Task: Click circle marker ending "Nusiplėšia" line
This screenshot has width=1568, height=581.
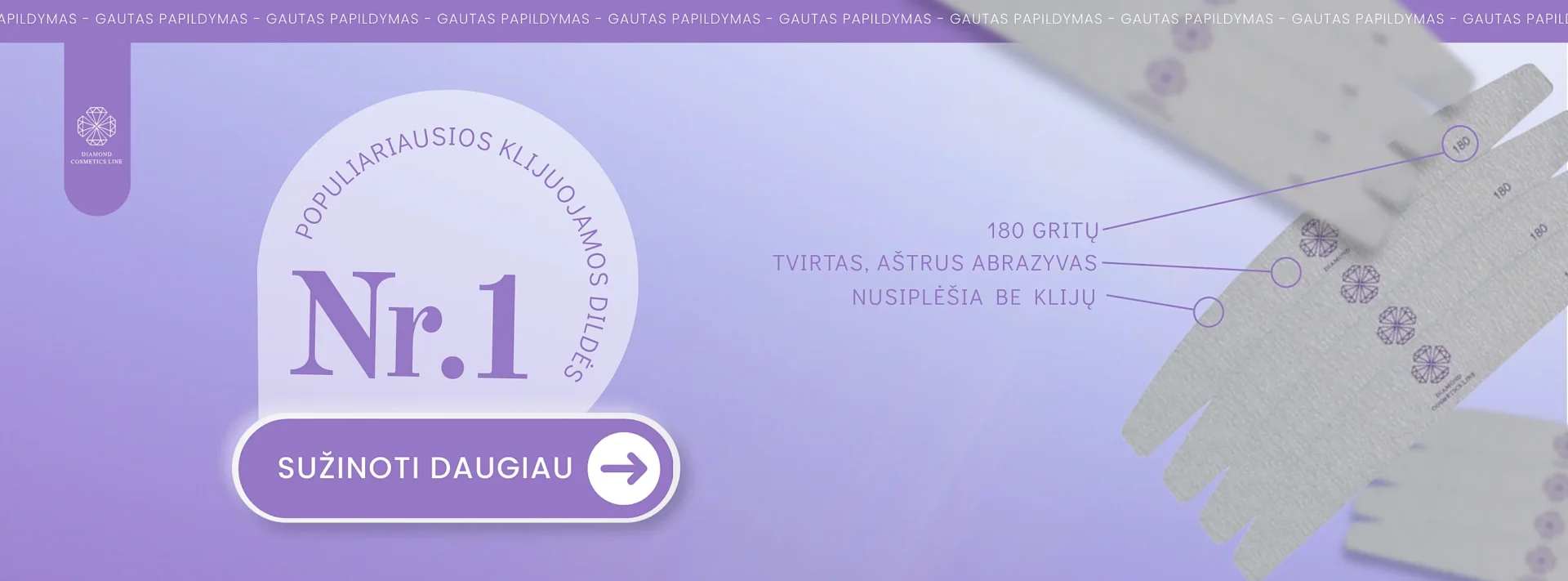Action: (x=1208, y=311)
